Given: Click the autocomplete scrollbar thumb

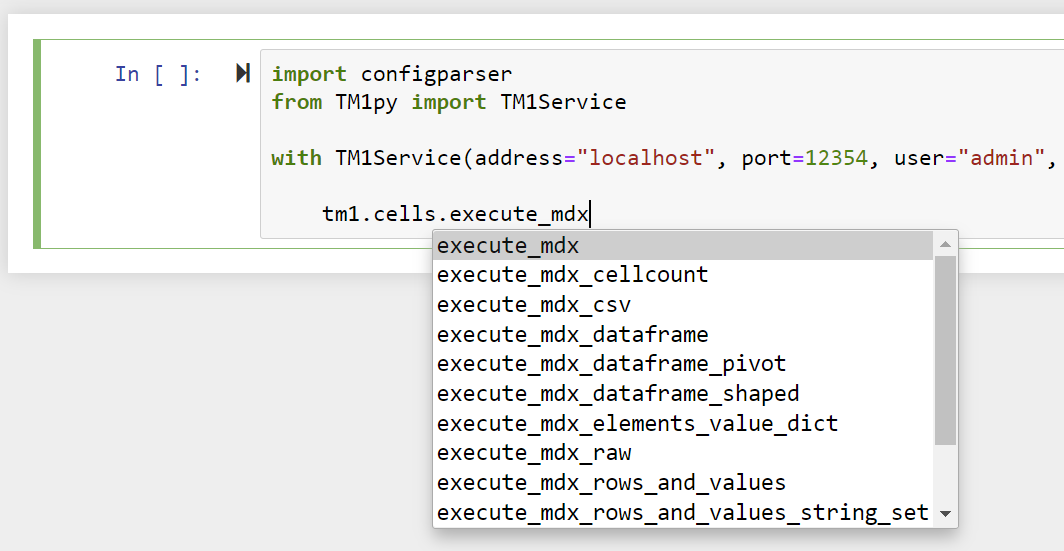Looking at the screenshot, I should 945,350.
